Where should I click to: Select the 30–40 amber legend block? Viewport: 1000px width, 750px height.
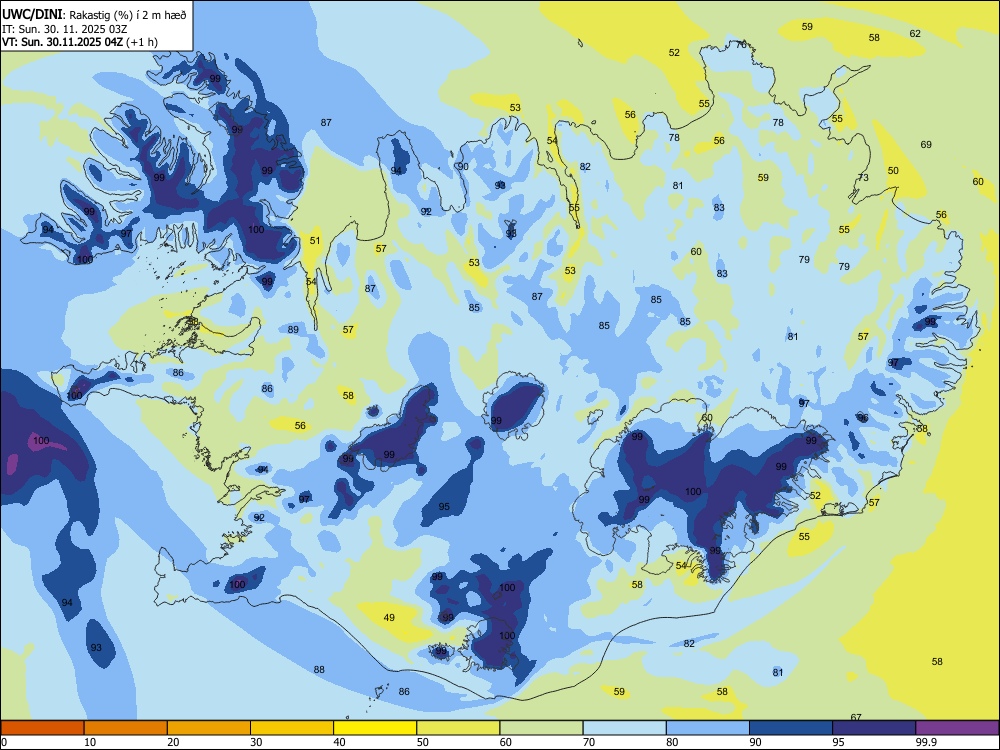pos(291,727)
